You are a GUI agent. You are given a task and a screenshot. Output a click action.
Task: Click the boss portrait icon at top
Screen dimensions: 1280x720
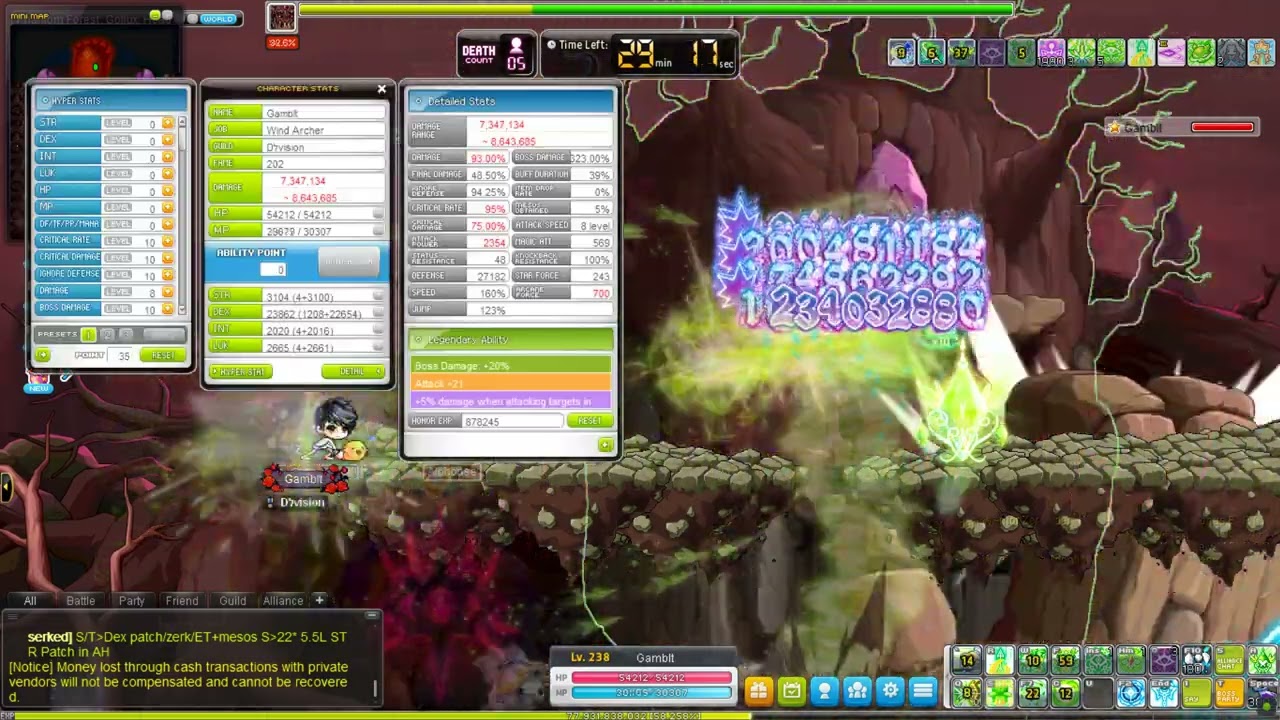[282, 17]
